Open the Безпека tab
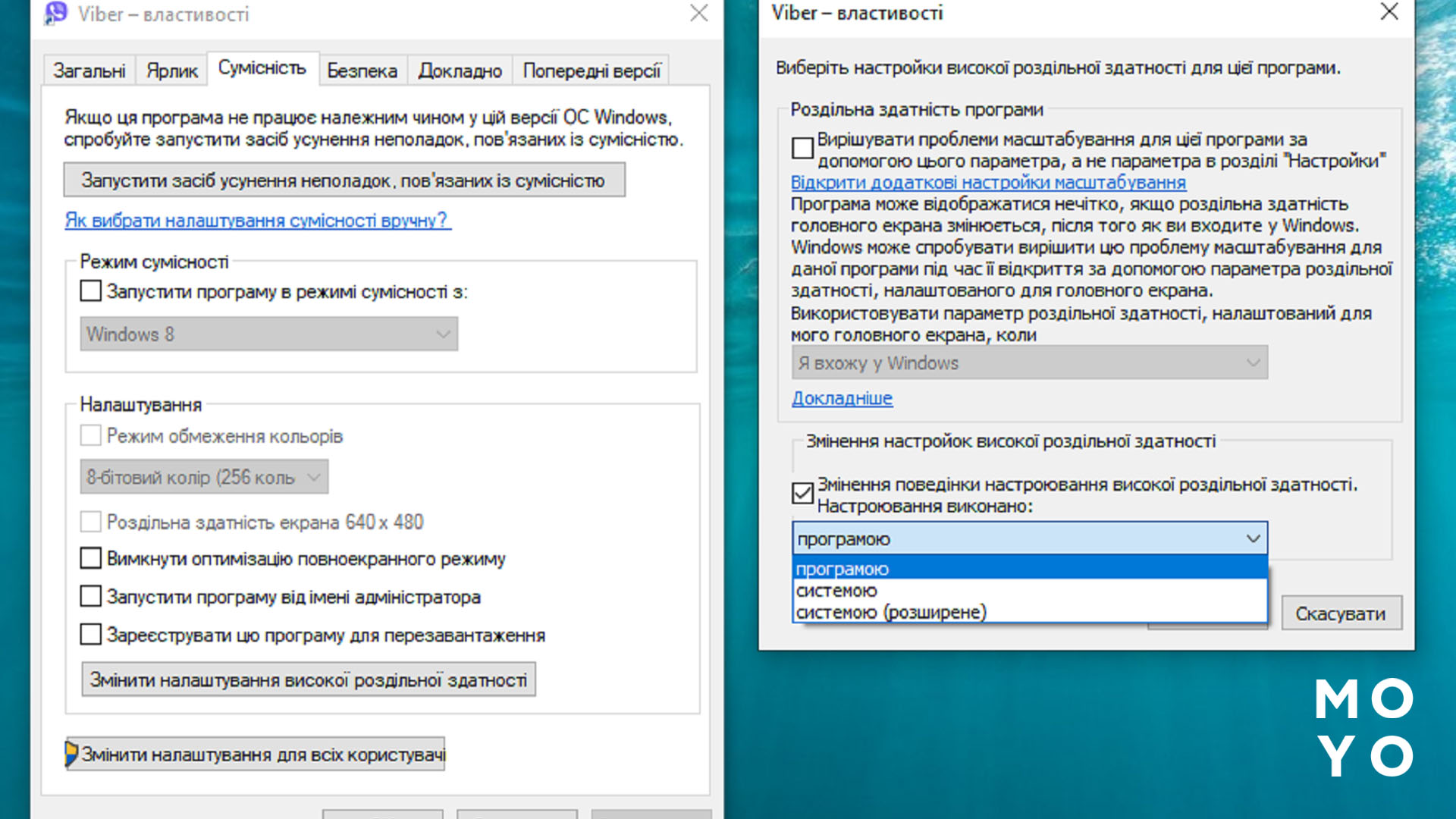This screenshot has width=1456, height=819. [362, 71]
